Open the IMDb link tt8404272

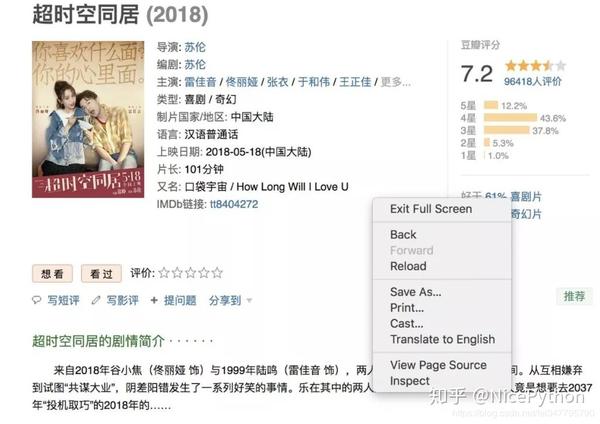tap(234, 204)
